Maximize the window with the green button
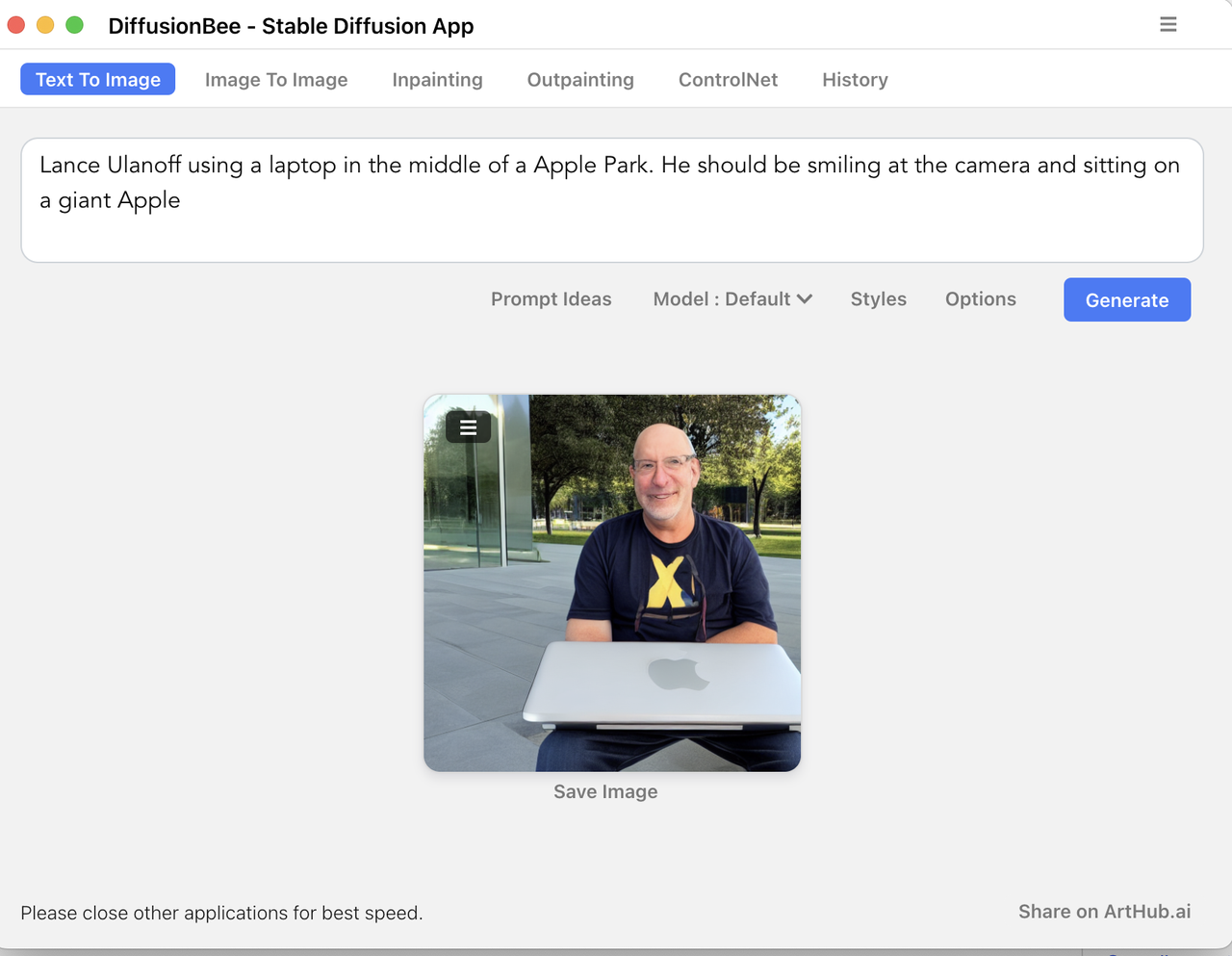The height and width of the screenshot is (956, 1232). 74,25
